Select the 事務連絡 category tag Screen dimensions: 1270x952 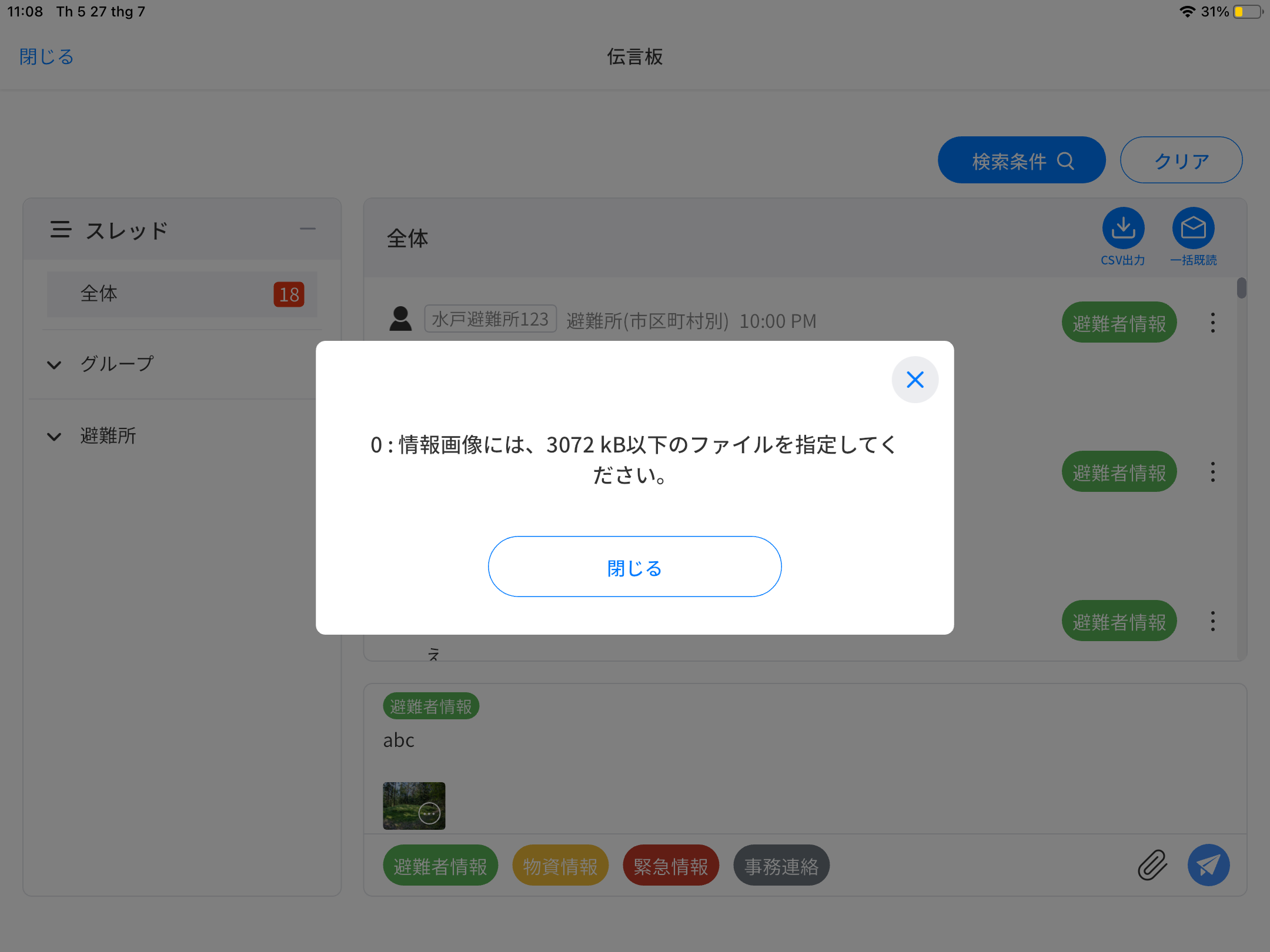[781, 866]
